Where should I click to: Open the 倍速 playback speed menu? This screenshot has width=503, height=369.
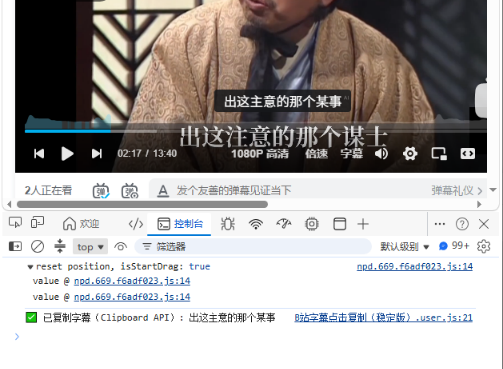pos(316,154)
